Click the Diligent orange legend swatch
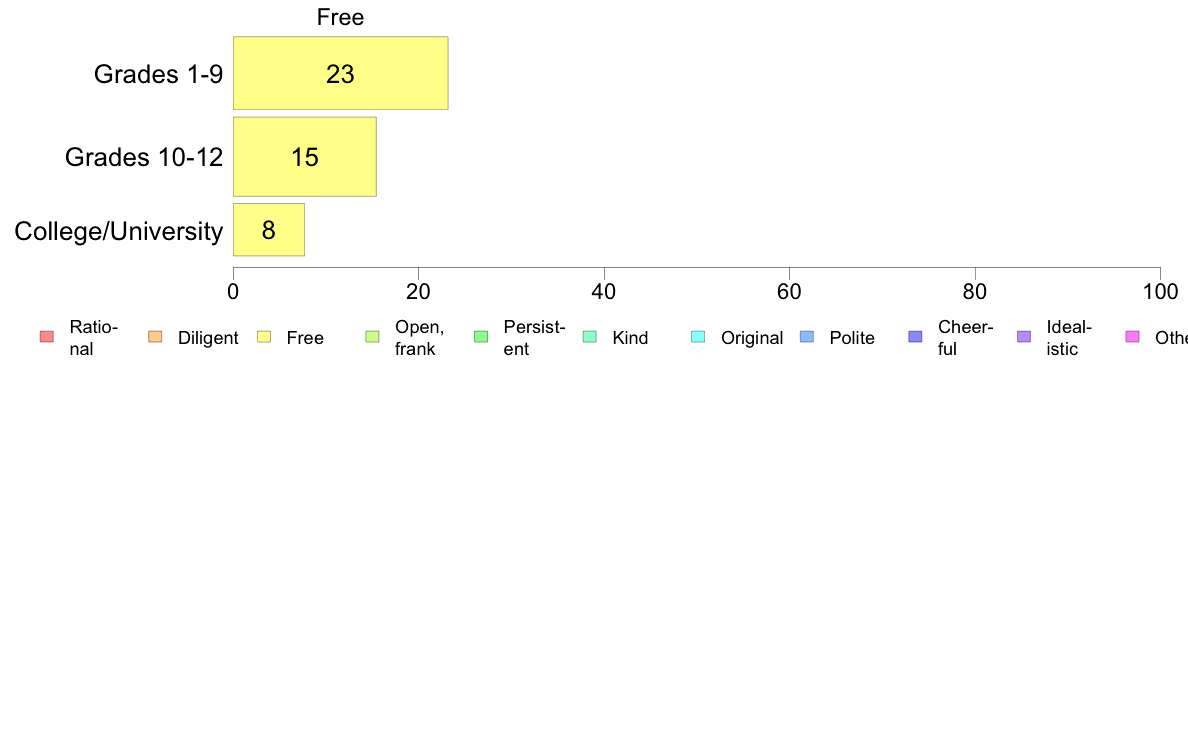 (x=155, y=337)
